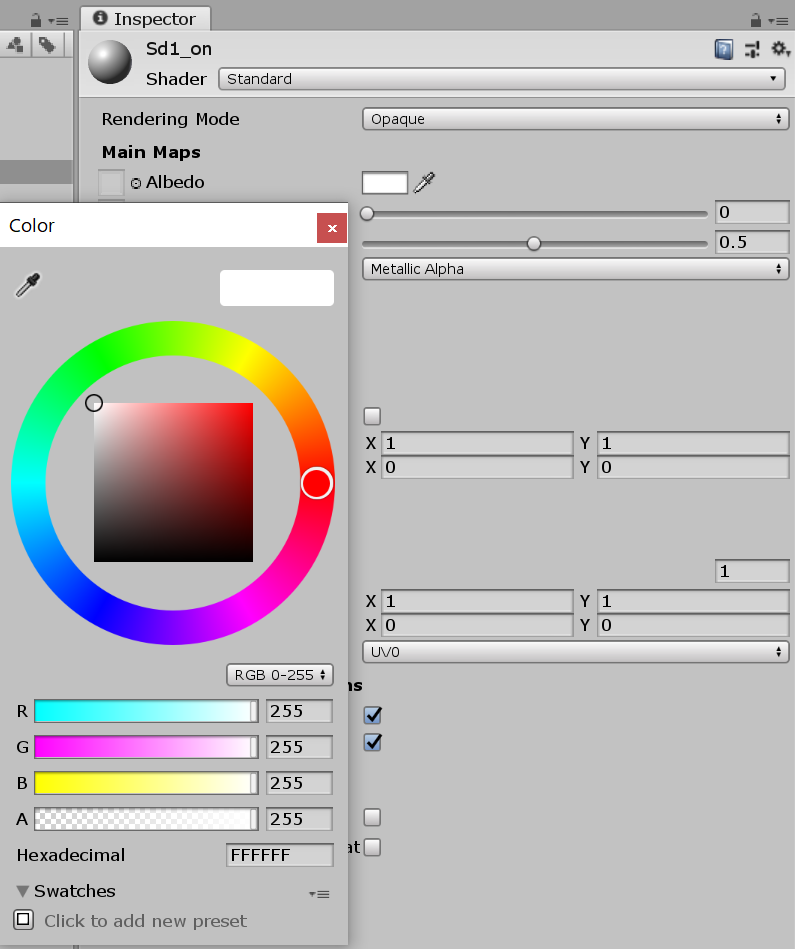Click the secondary maps value field showing 1
Image resolution: width=795 pixels, height=949 pixels.
[752, 571]
